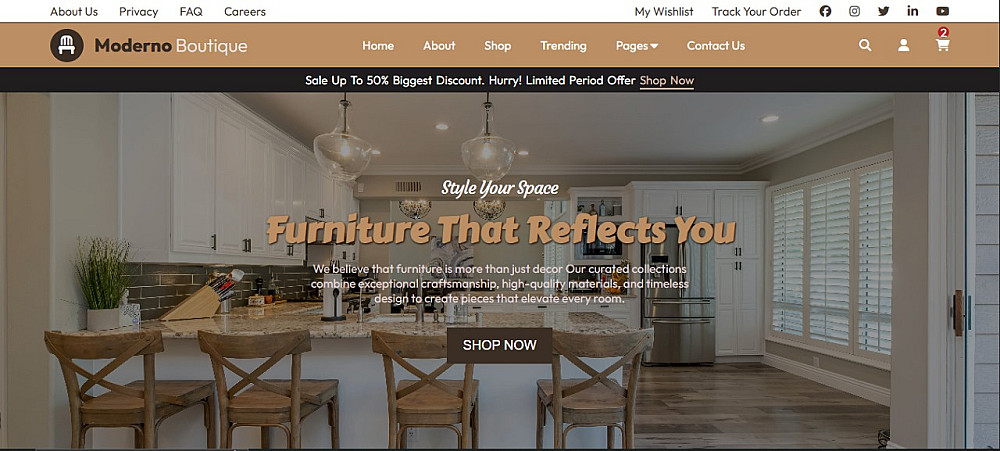Open the Facebook social icon
This screenshot has width=1000, height=451.
click(x=825, y=11)
